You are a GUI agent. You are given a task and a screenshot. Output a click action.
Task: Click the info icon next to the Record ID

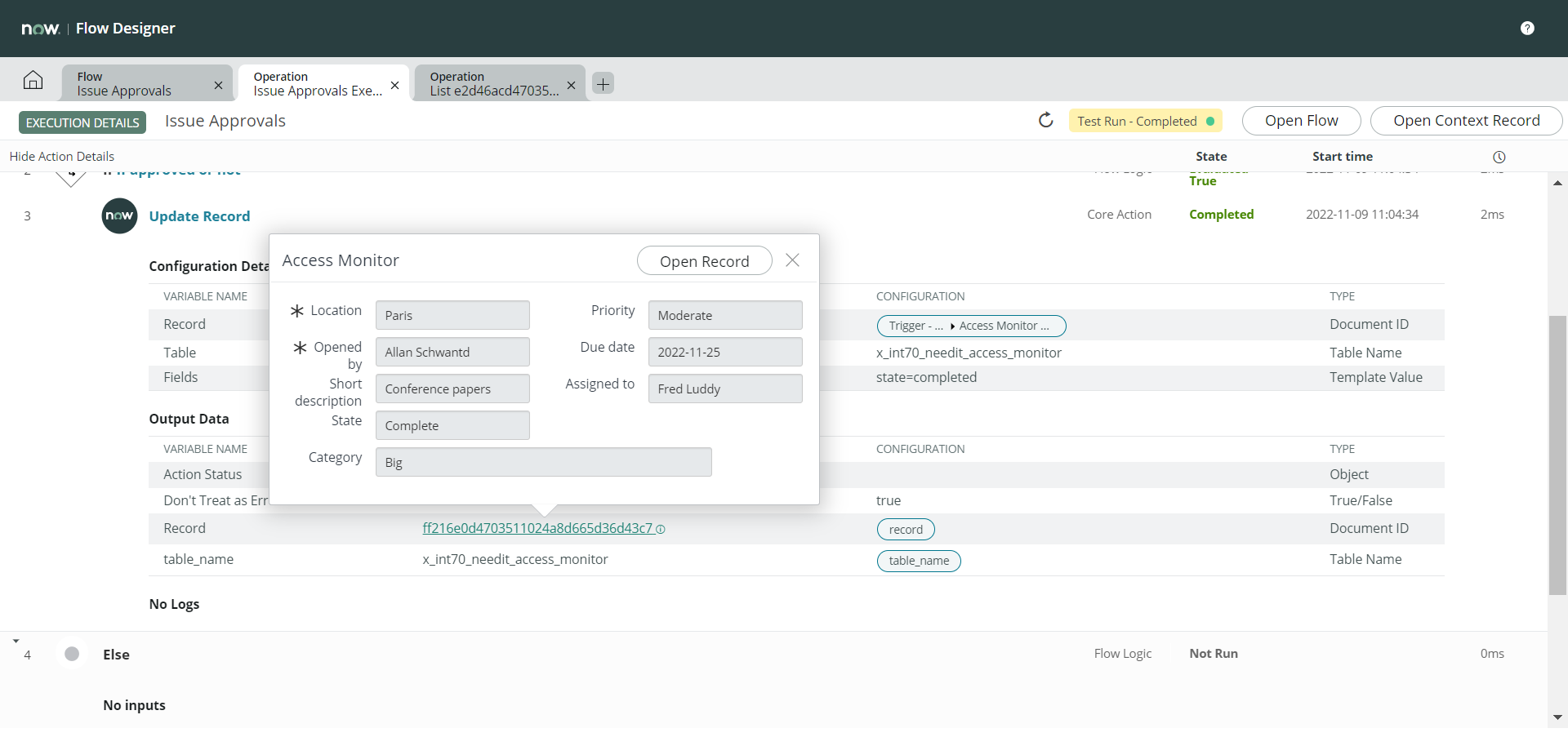(x=661, y=529)
